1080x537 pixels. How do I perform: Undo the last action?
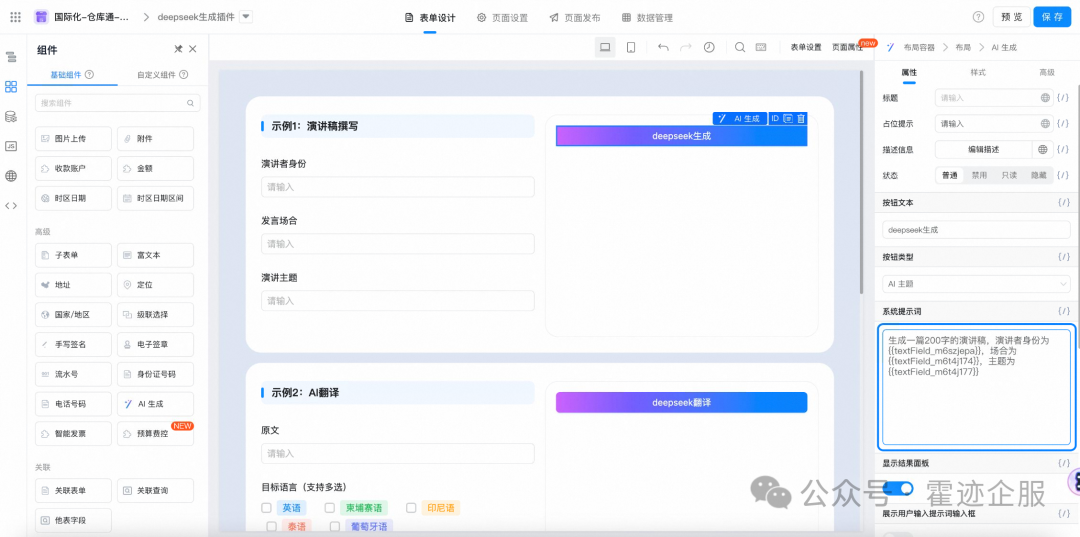[663, 47]
